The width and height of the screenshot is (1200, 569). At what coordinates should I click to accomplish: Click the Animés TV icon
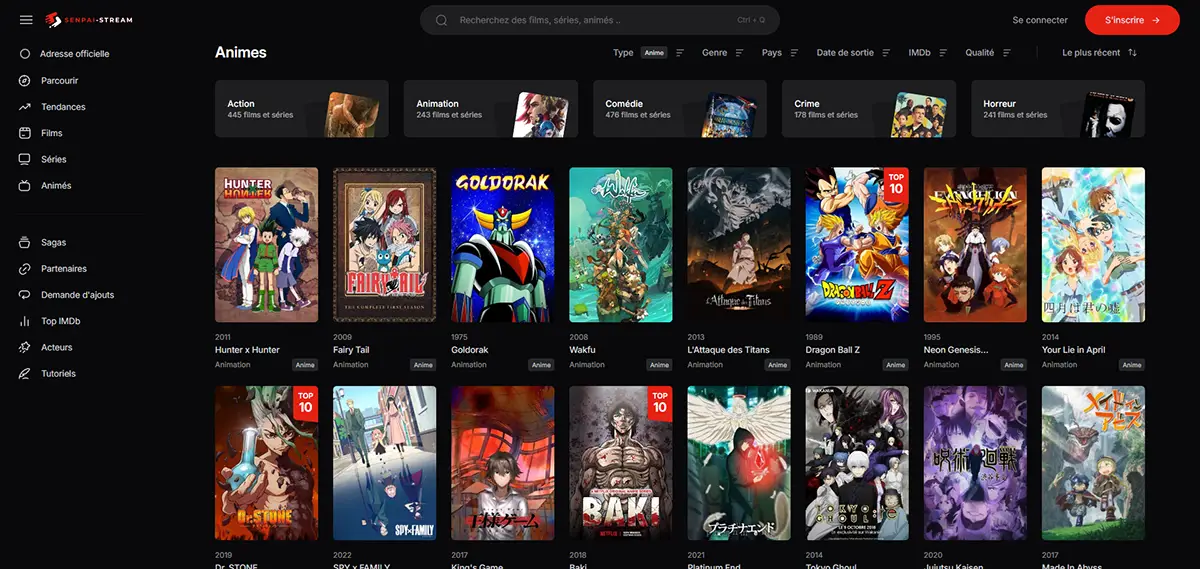(x=25, y=186)
